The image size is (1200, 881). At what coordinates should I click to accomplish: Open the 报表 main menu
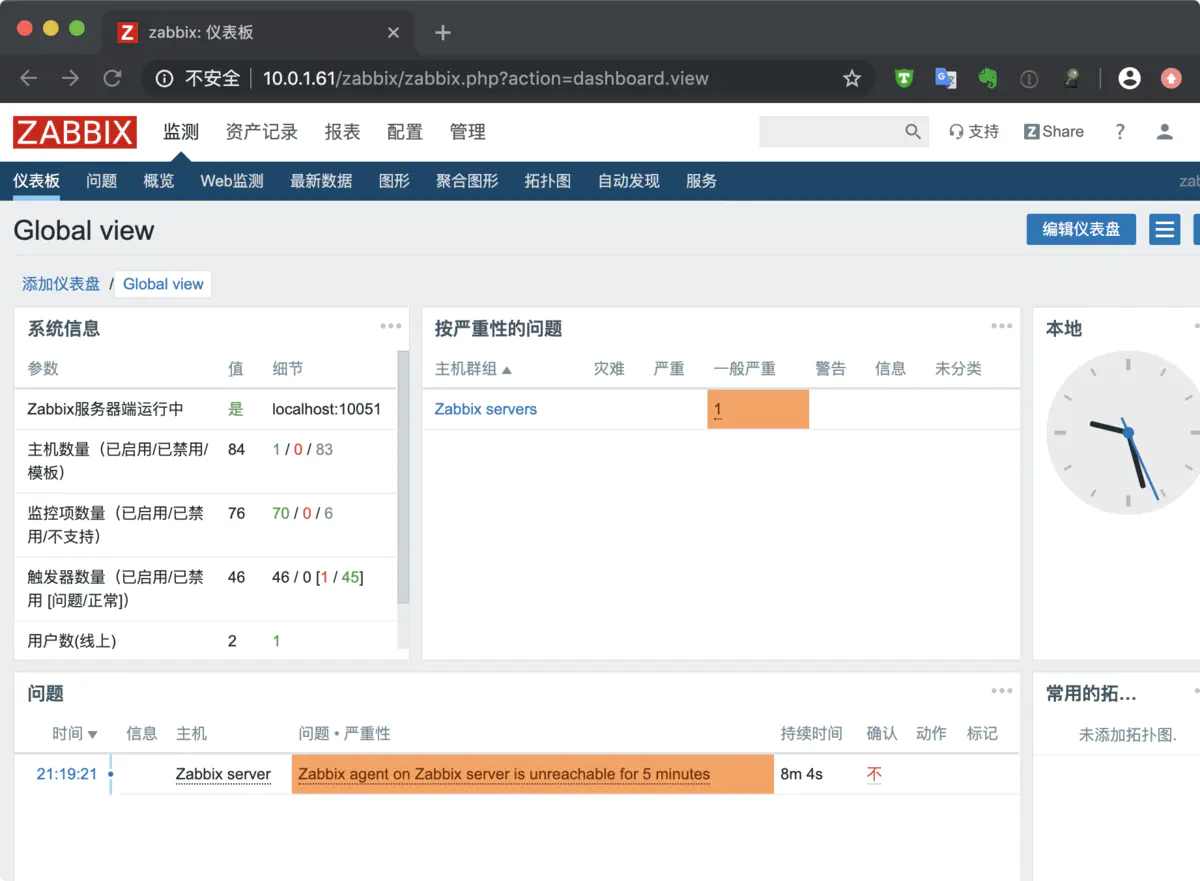click(343, 132)
